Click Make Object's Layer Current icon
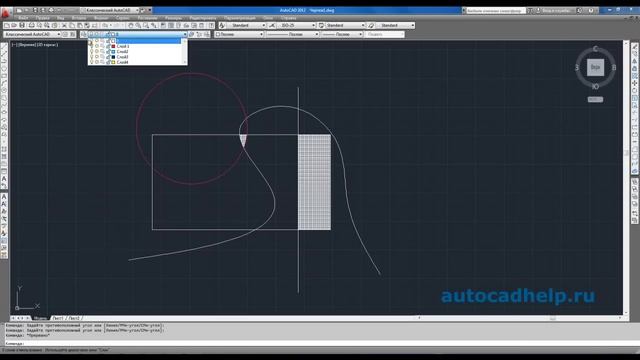 pyautogui.click(x=191, y=34)
